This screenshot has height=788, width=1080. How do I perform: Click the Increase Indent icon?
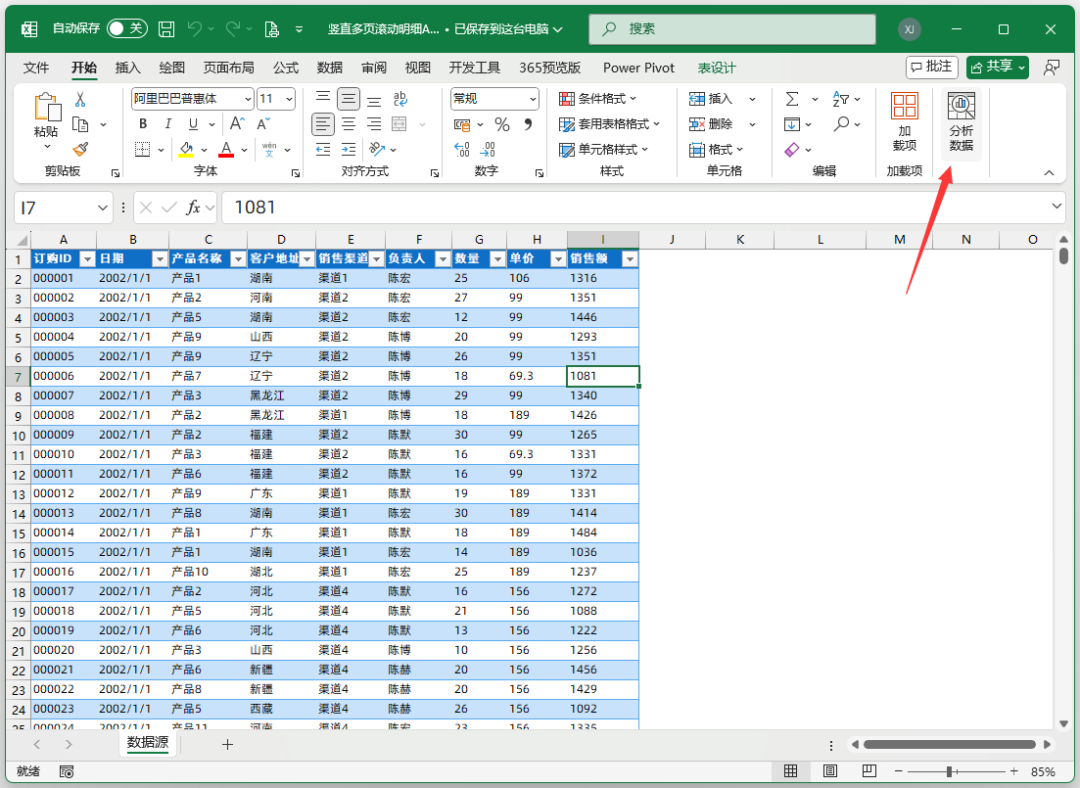(349, 149)
